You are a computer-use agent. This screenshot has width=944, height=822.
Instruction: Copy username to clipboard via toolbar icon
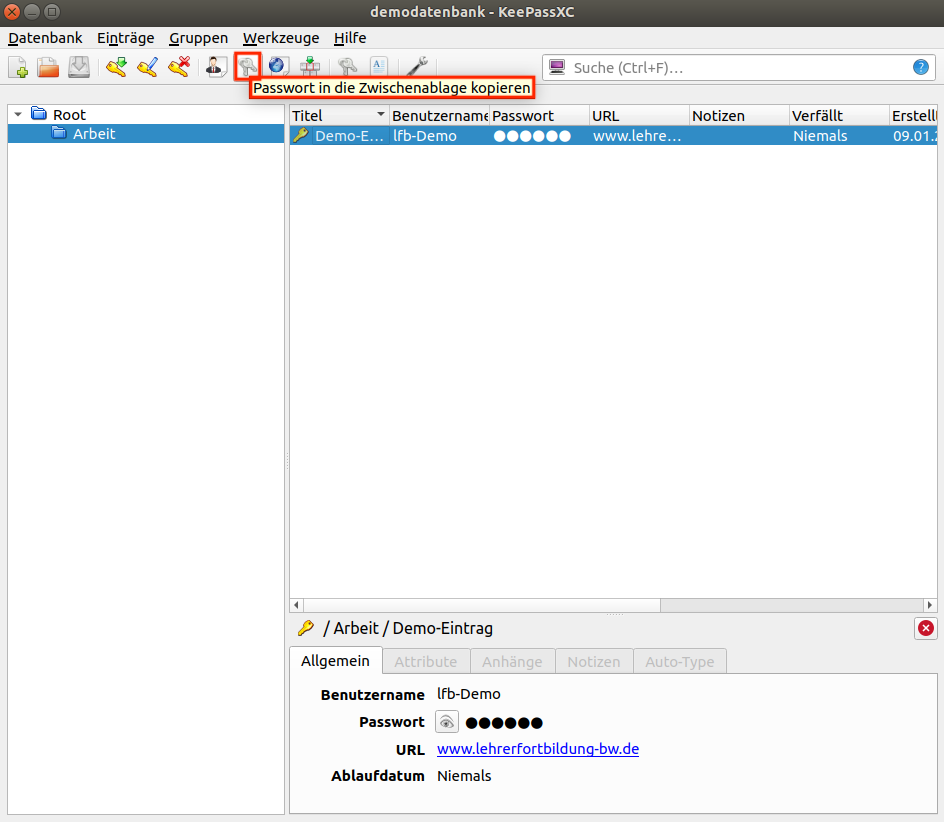click(216, 67)
